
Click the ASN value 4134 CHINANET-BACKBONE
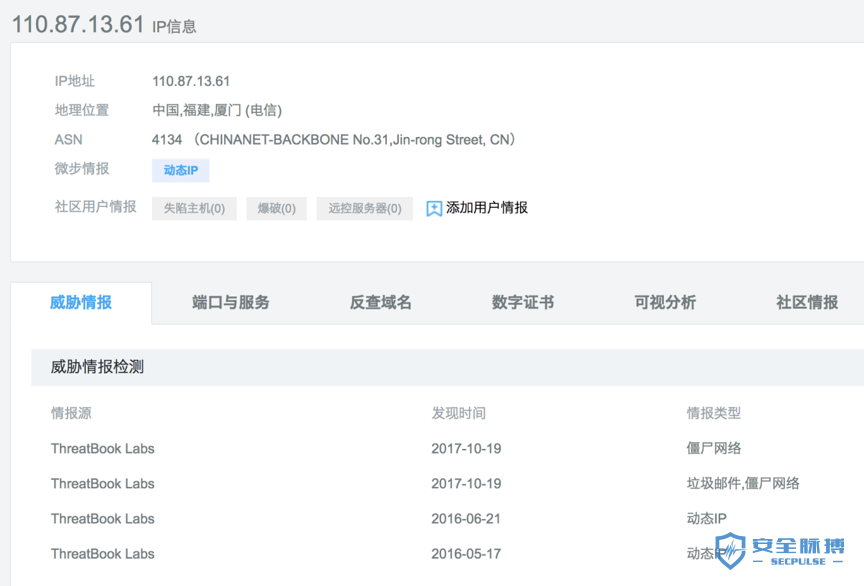(x=333, y=139)
